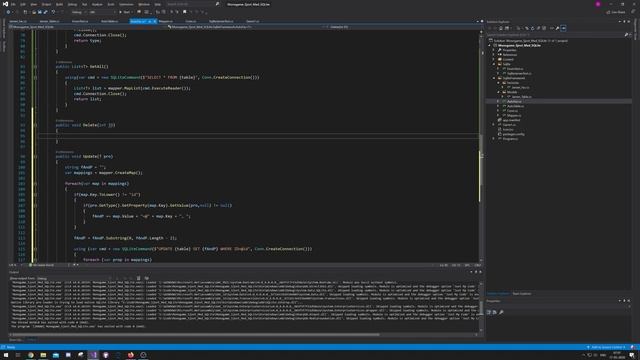
Task: Open the File menu
Action: click(x=13, y=4)
